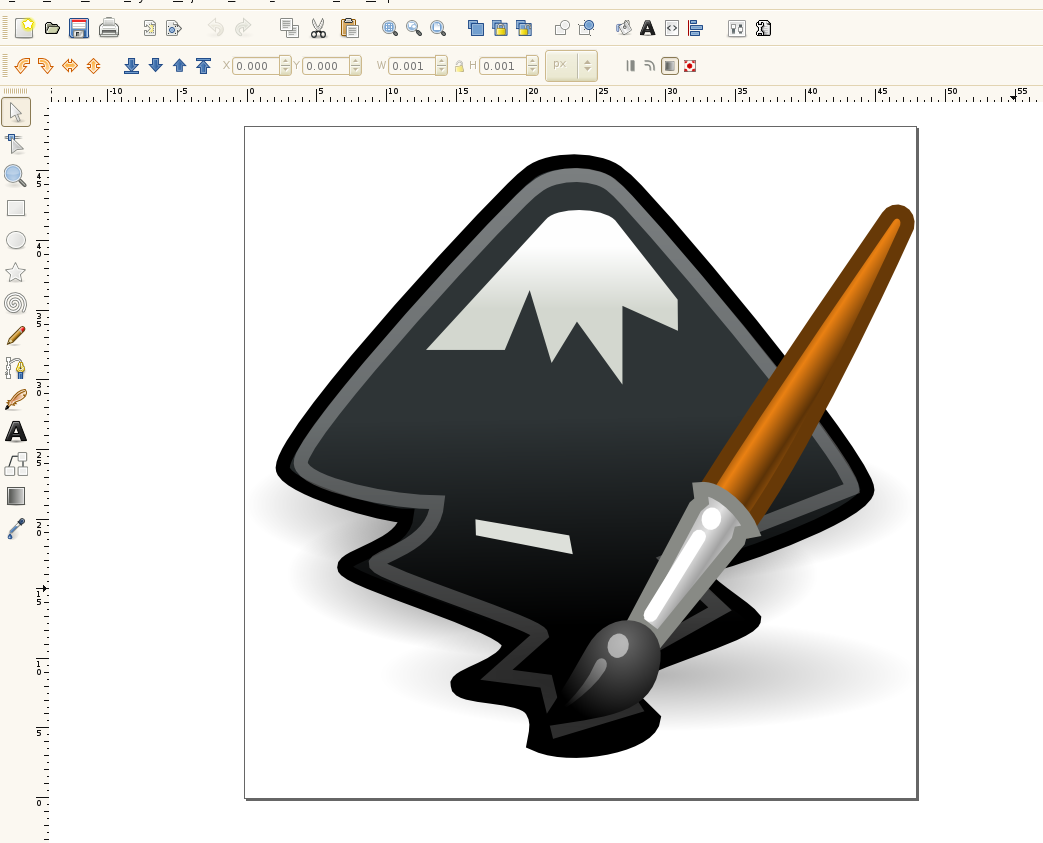Image resolution: width=1043 pixels, height=843 pixels.
Task: Open the px units dropdown
Action: (x=571, y=65)
